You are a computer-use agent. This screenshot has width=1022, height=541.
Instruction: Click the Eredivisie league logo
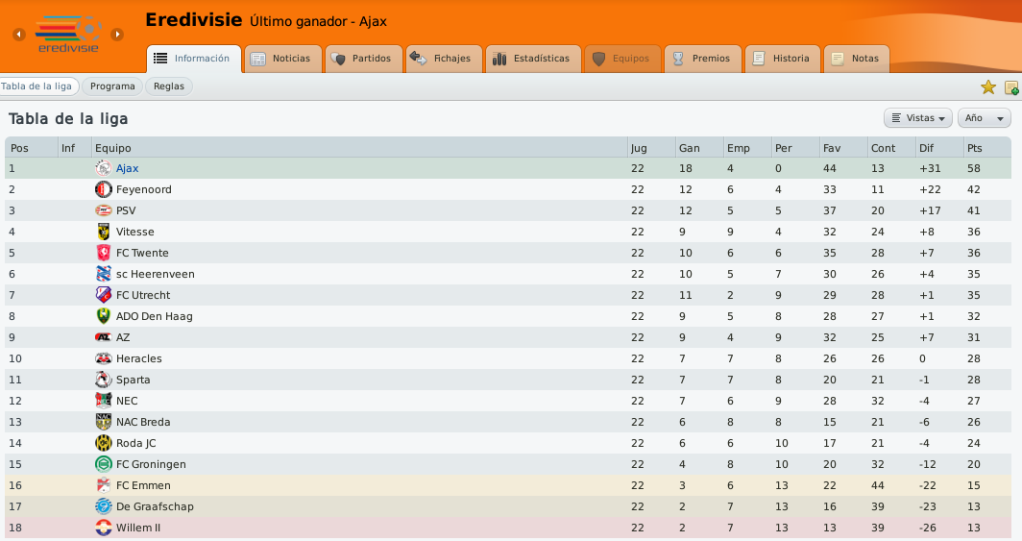[68, 34]
